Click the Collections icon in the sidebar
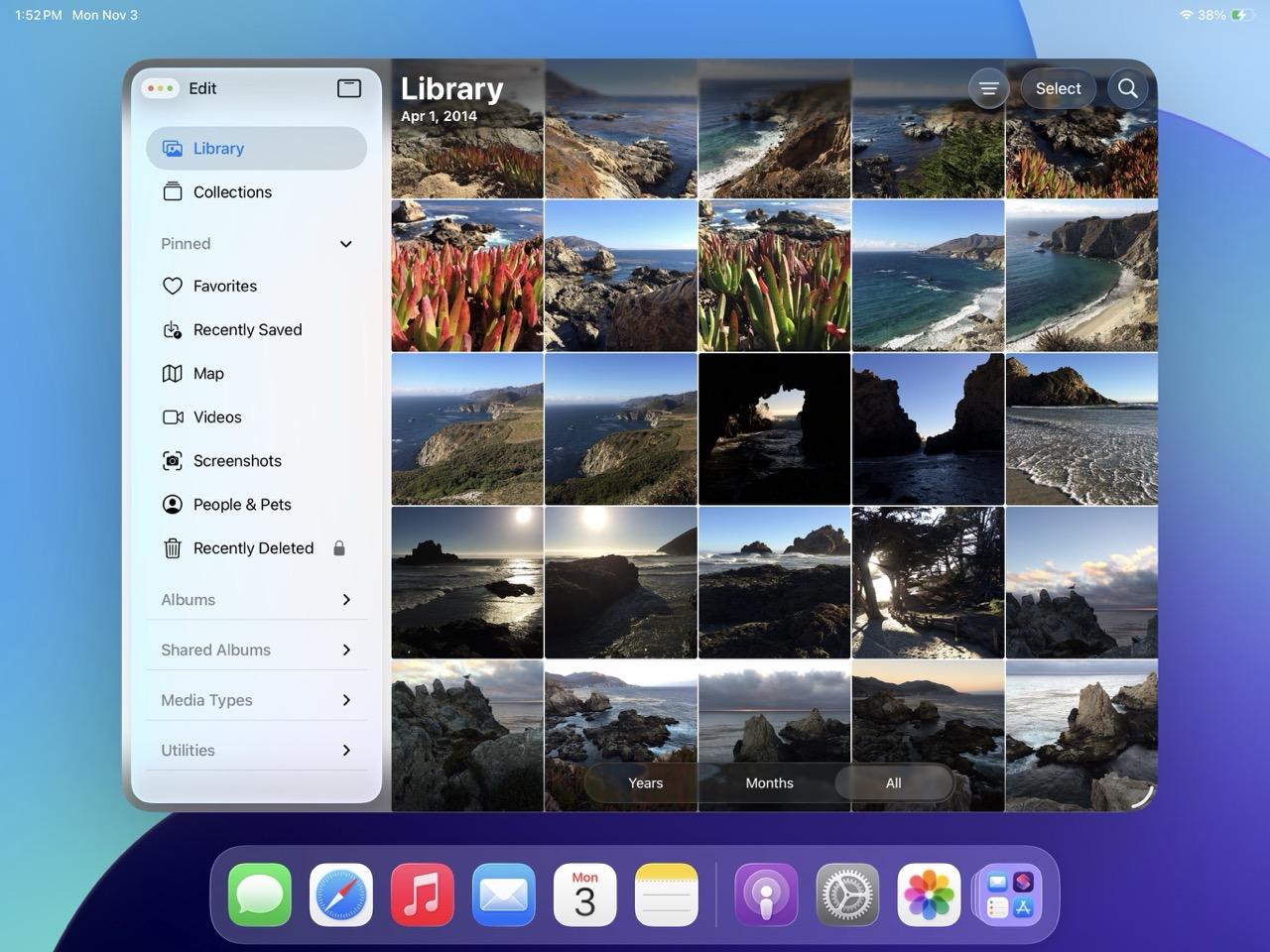 click(173, 192)
